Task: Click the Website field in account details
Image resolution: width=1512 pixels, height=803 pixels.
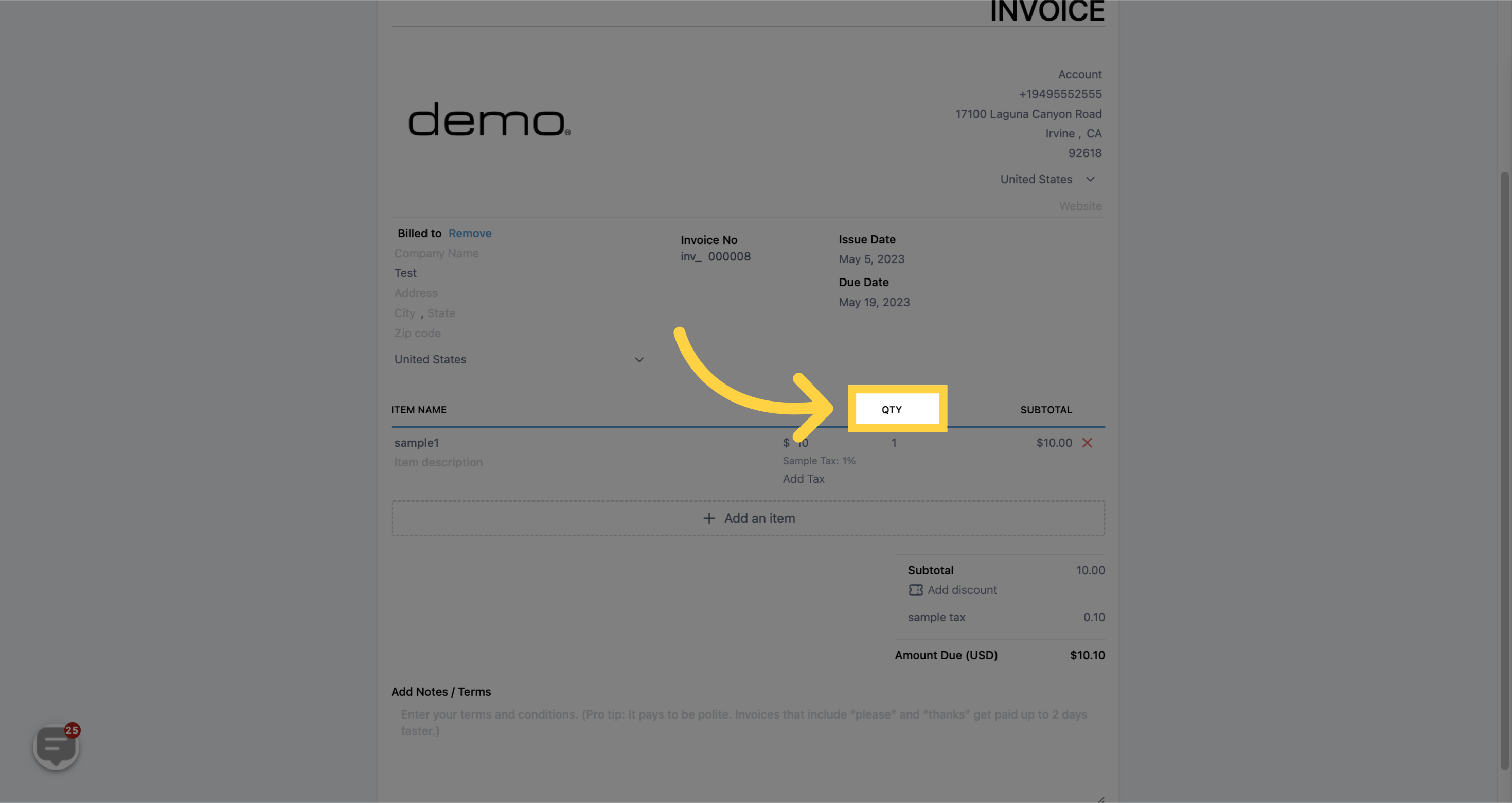Action: [x=1079, y=206]
